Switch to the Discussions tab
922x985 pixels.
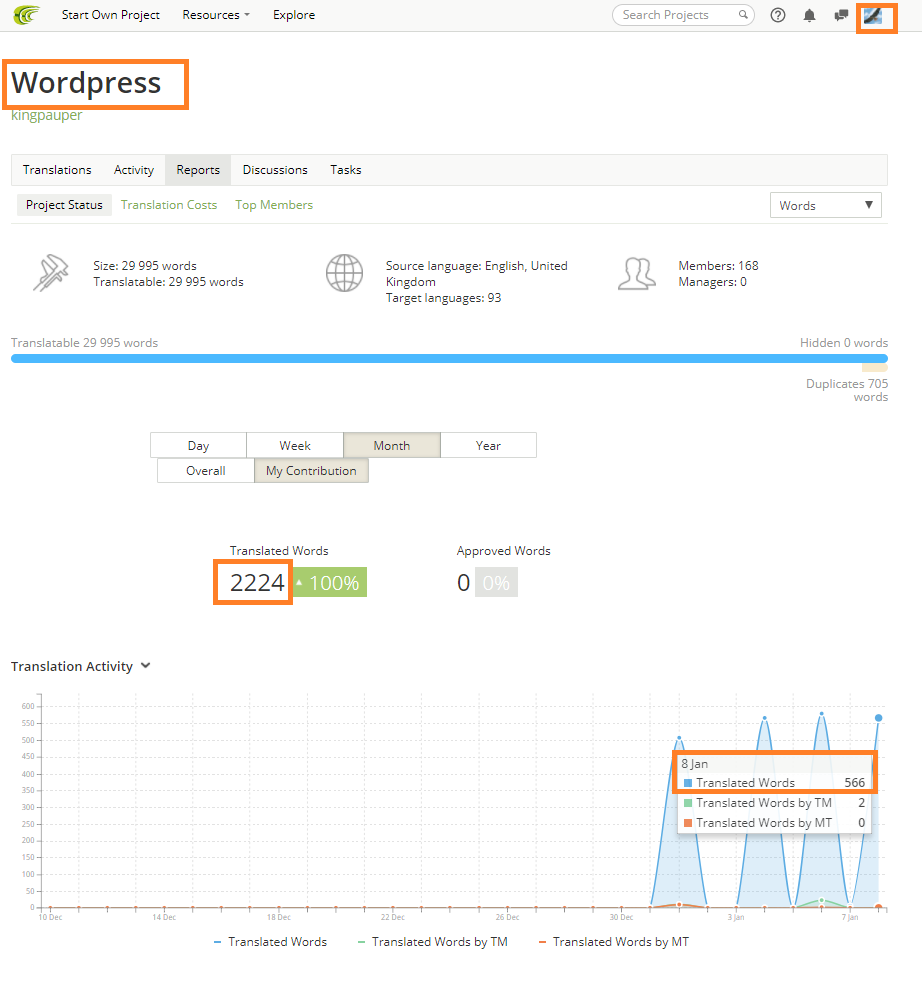pos(275,170)
